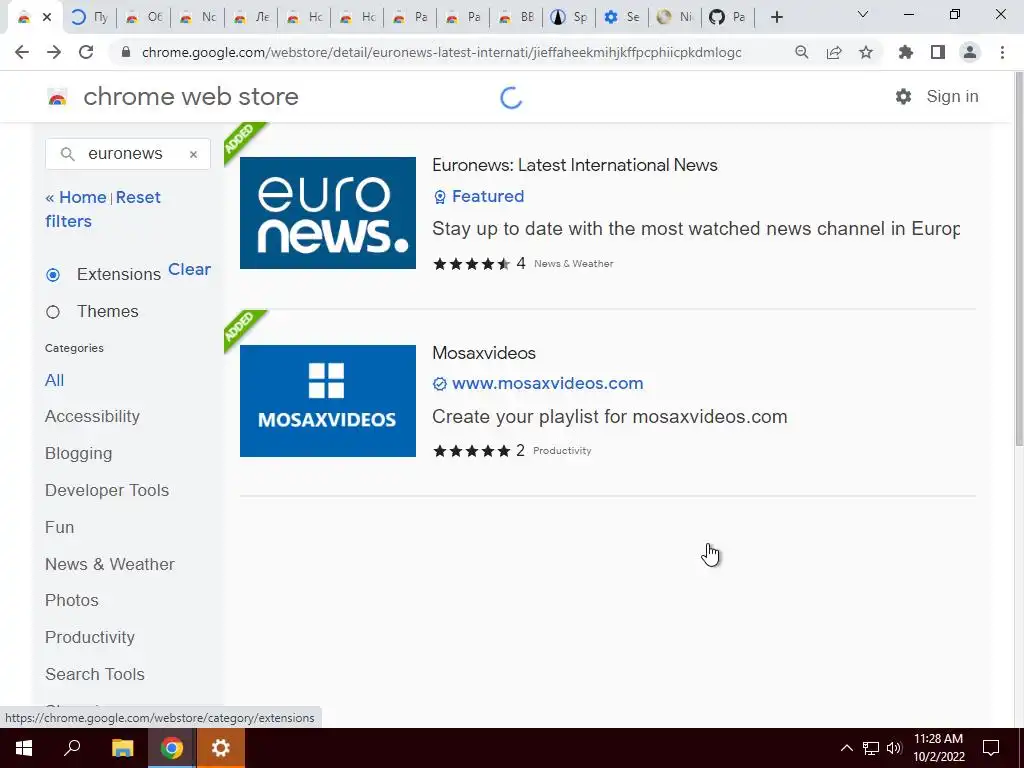Open the www.mosaxvideos.com publisher link
1024x768 pixels.
(547, 383)
